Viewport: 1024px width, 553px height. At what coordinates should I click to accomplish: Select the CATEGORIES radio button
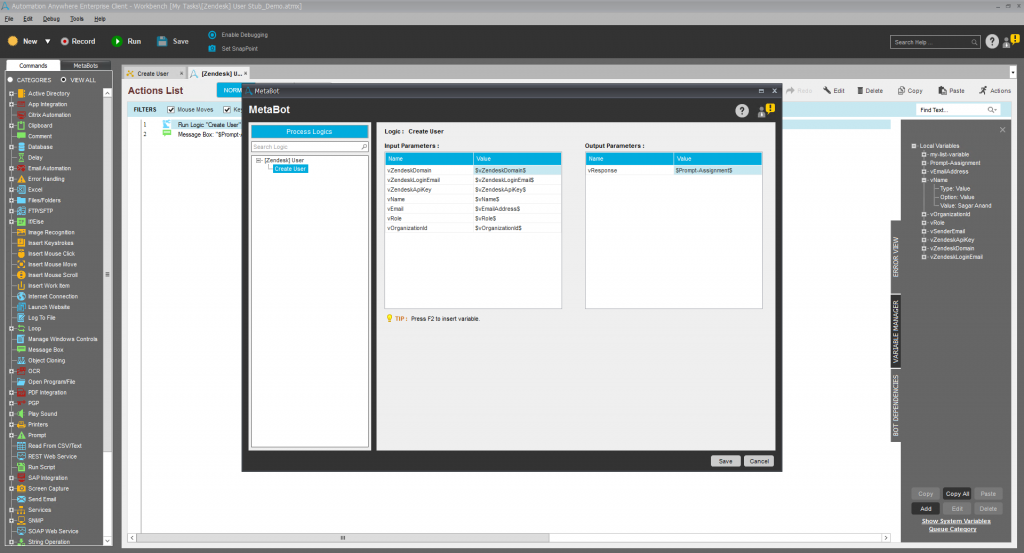point(10,80)
